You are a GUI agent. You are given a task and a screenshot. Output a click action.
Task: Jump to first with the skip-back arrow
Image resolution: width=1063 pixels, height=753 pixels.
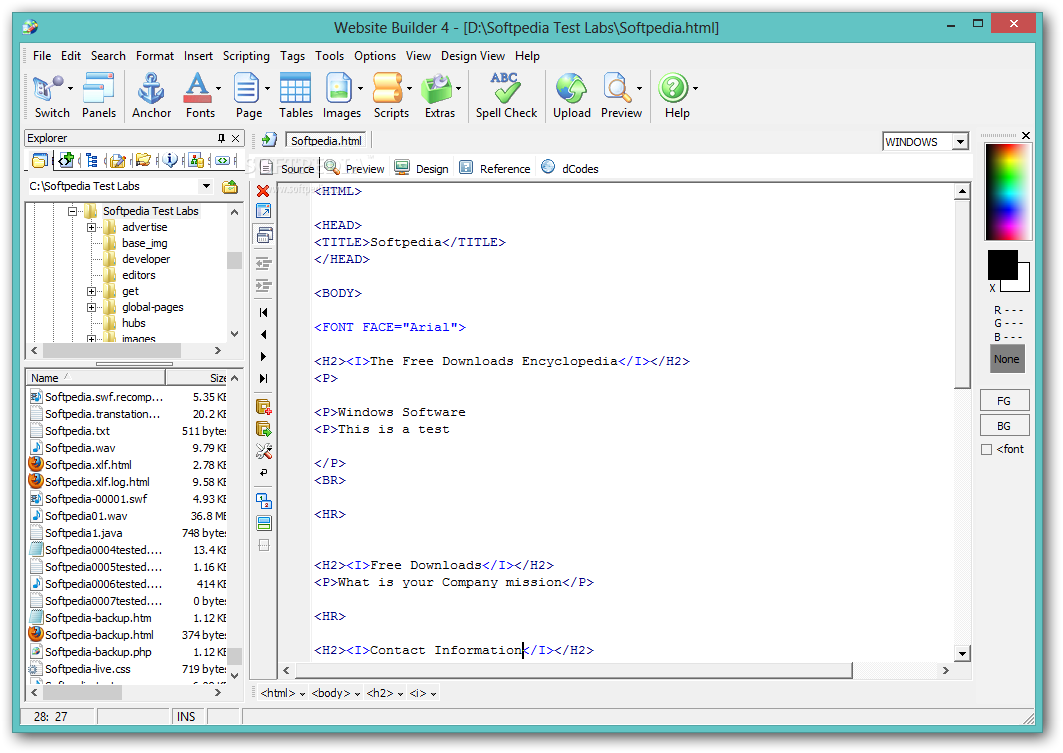[263, 312]
